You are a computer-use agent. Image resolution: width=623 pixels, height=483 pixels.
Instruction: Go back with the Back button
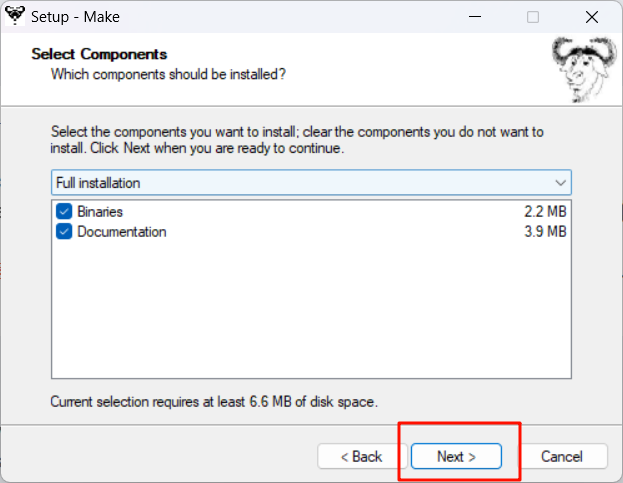click(x=362, y=456)
